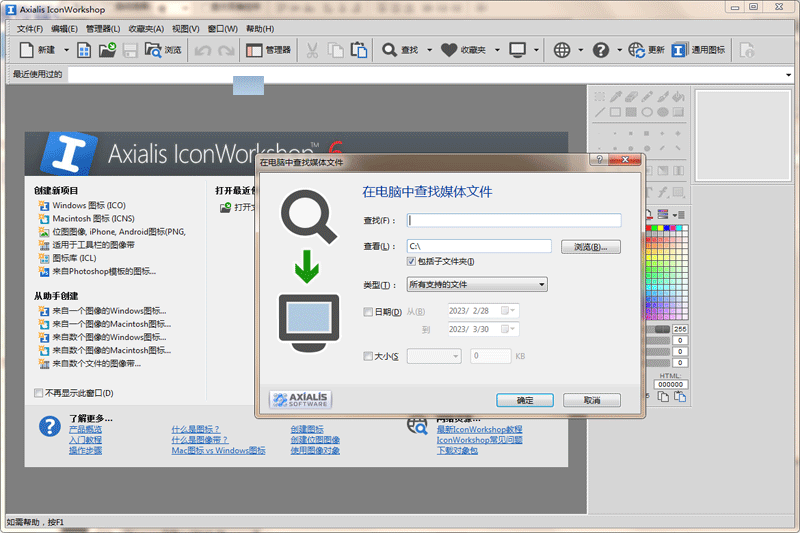Enable the 日期 (Date) filter checkbox

[x=368, y=312]
